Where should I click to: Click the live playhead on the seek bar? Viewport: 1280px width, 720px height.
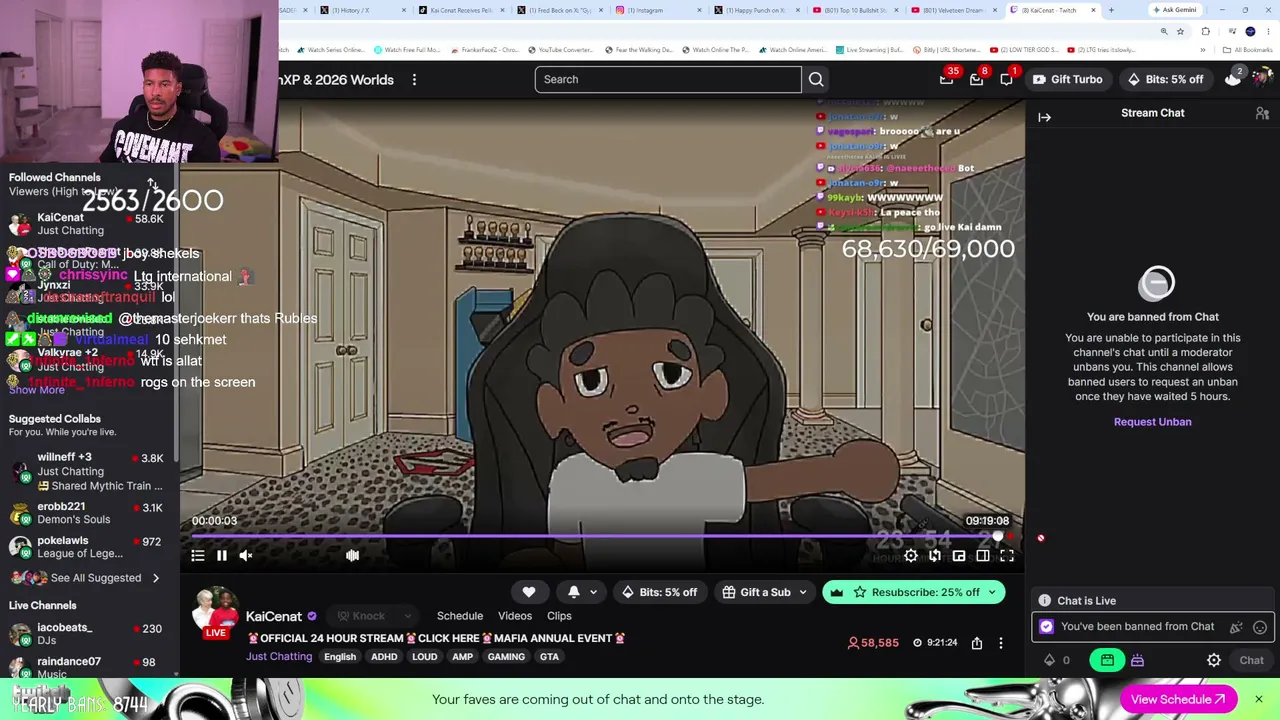pyautogui.click(x=998, y=537)
